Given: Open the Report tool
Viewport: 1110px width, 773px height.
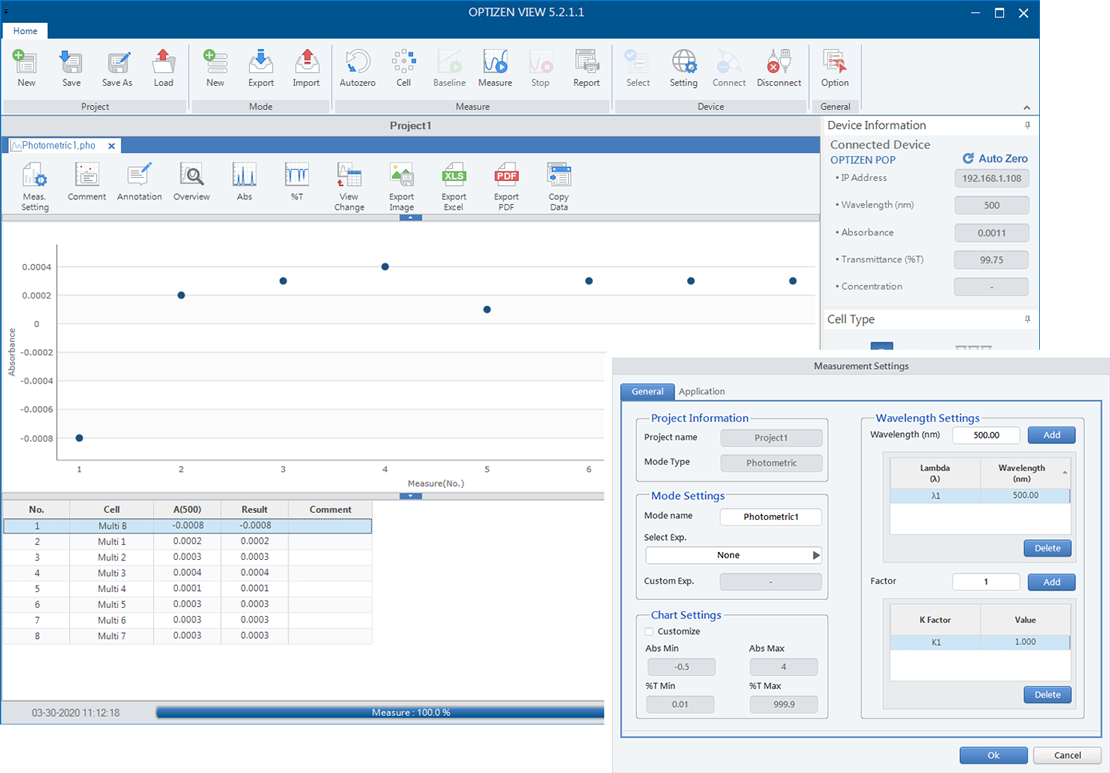Looking at the screenshot, I should [x=586, y=68].
